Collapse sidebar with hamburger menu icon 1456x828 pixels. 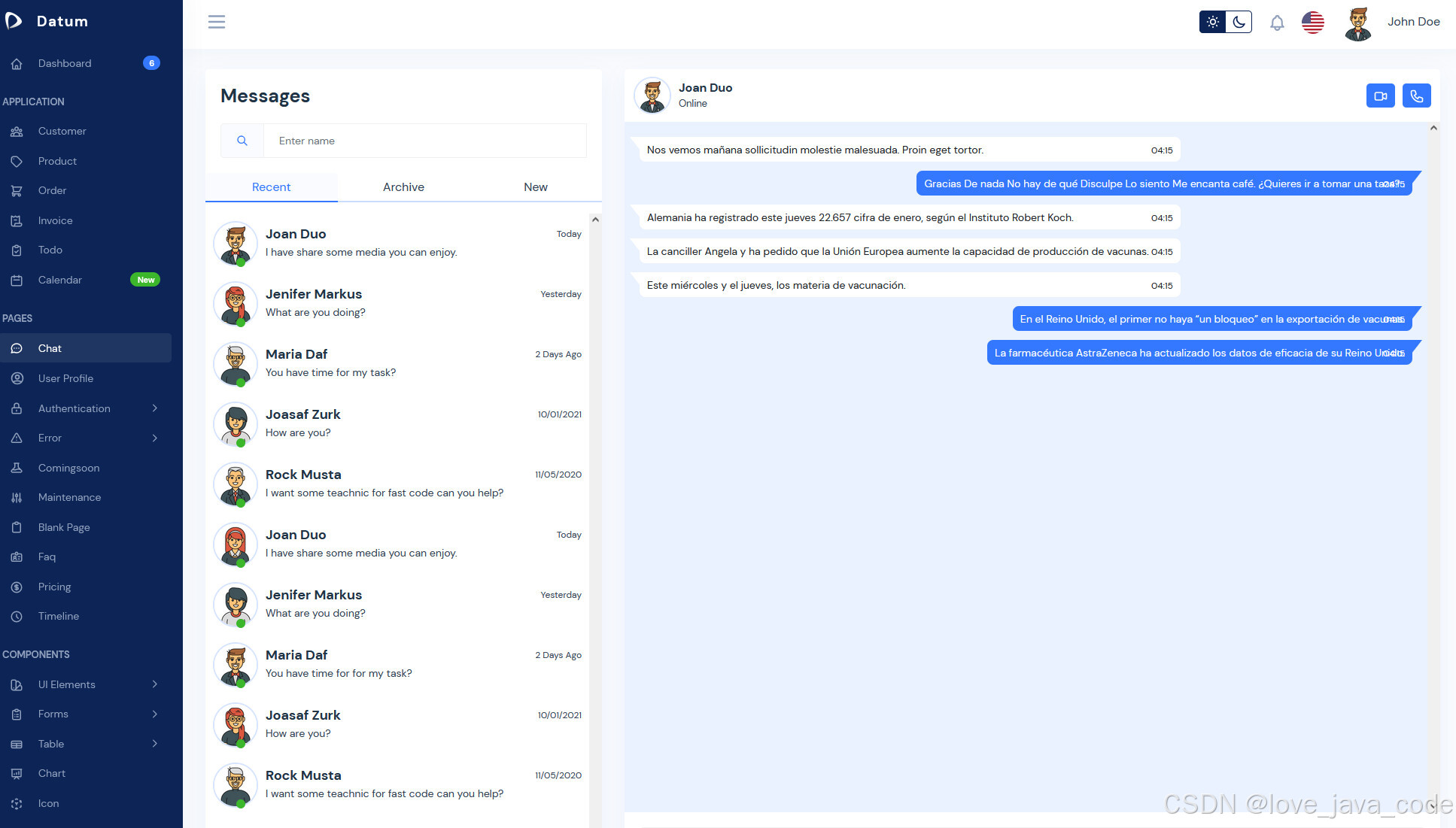click(217, 22)
